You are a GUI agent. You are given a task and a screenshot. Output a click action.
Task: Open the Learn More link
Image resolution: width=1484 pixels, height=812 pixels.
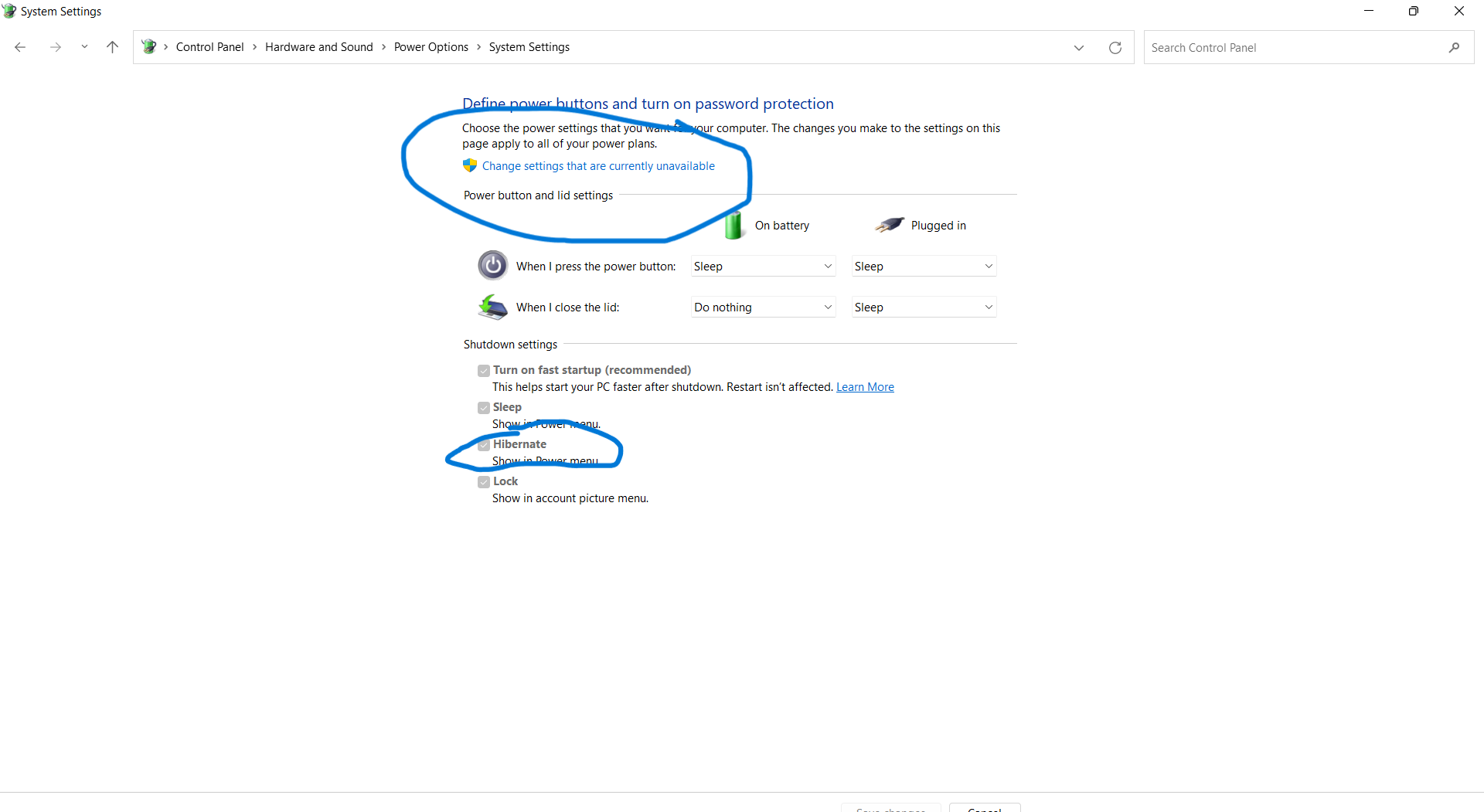(865, 387)
